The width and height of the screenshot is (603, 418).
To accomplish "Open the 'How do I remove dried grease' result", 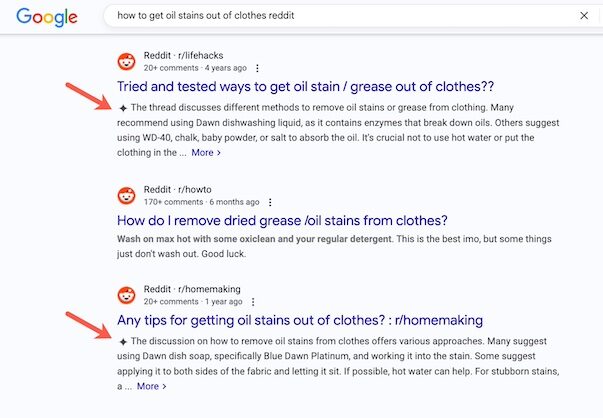I will tap(282, 220).
